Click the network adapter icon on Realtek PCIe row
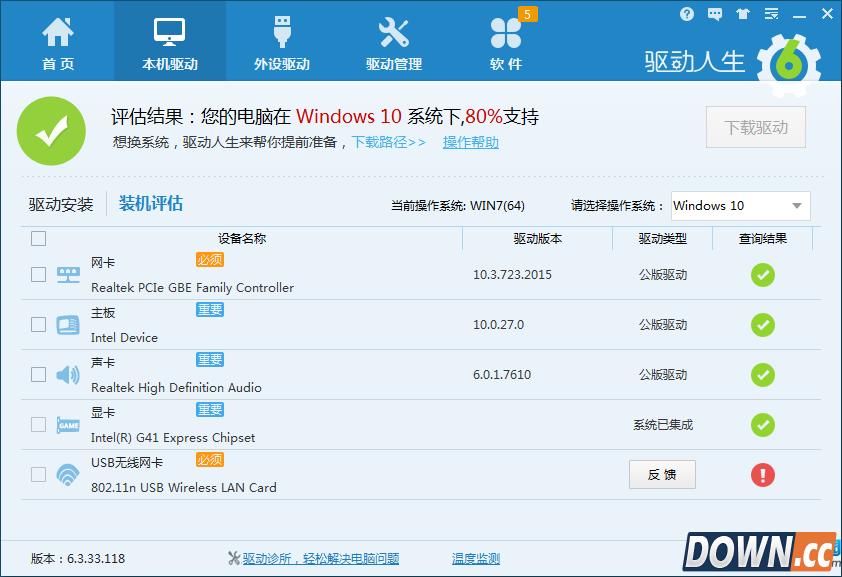Viewport: 842px width, 577px height. 68,274
